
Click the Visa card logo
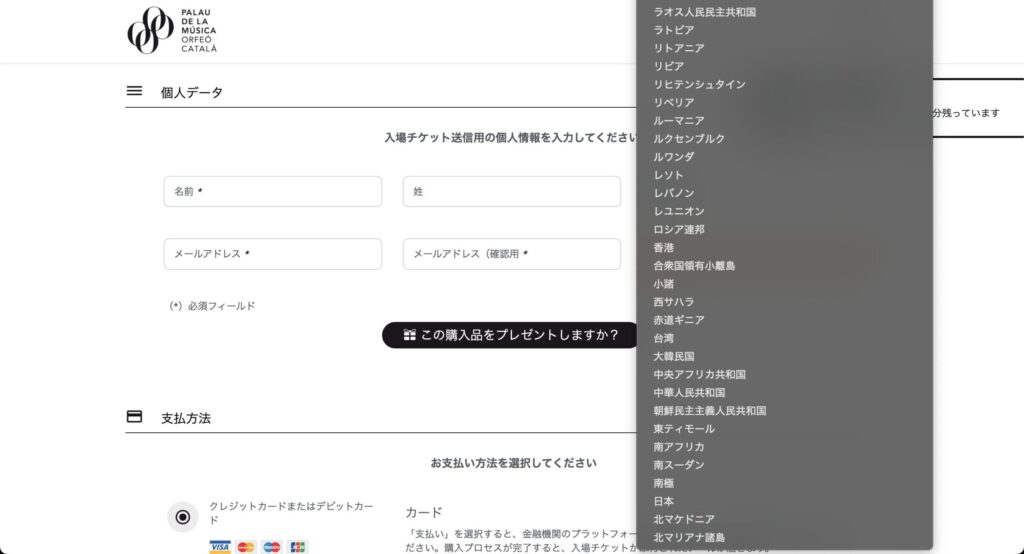point(220,547)
